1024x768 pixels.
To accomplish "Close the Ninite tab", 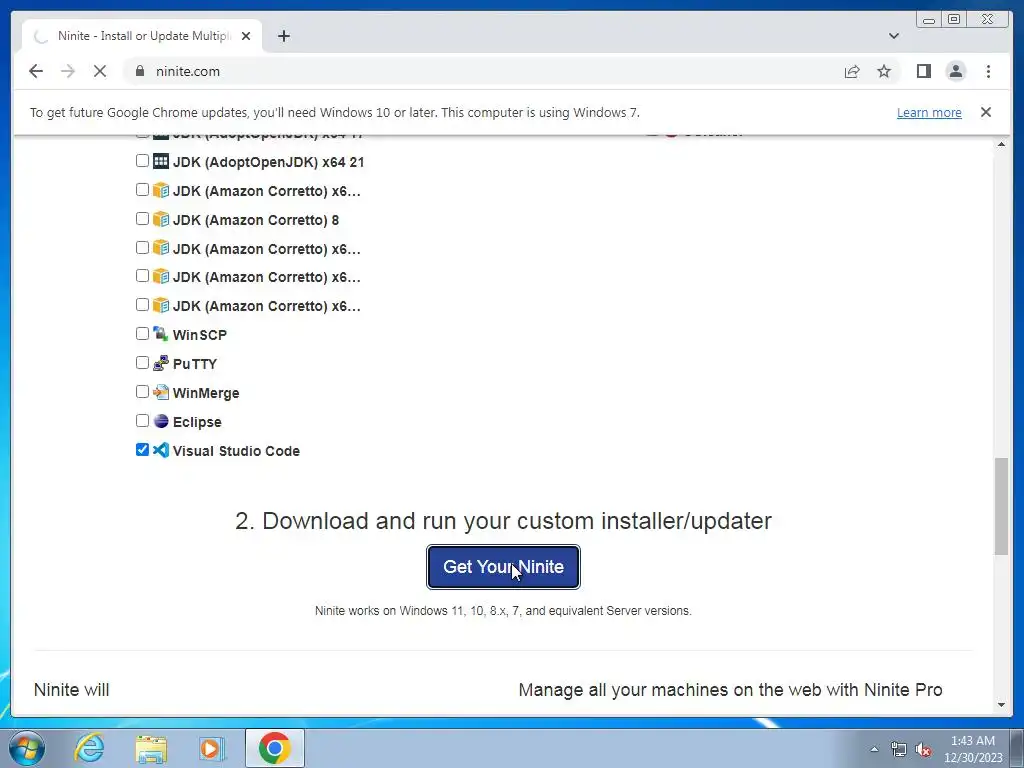I will (x=246, y=36).
